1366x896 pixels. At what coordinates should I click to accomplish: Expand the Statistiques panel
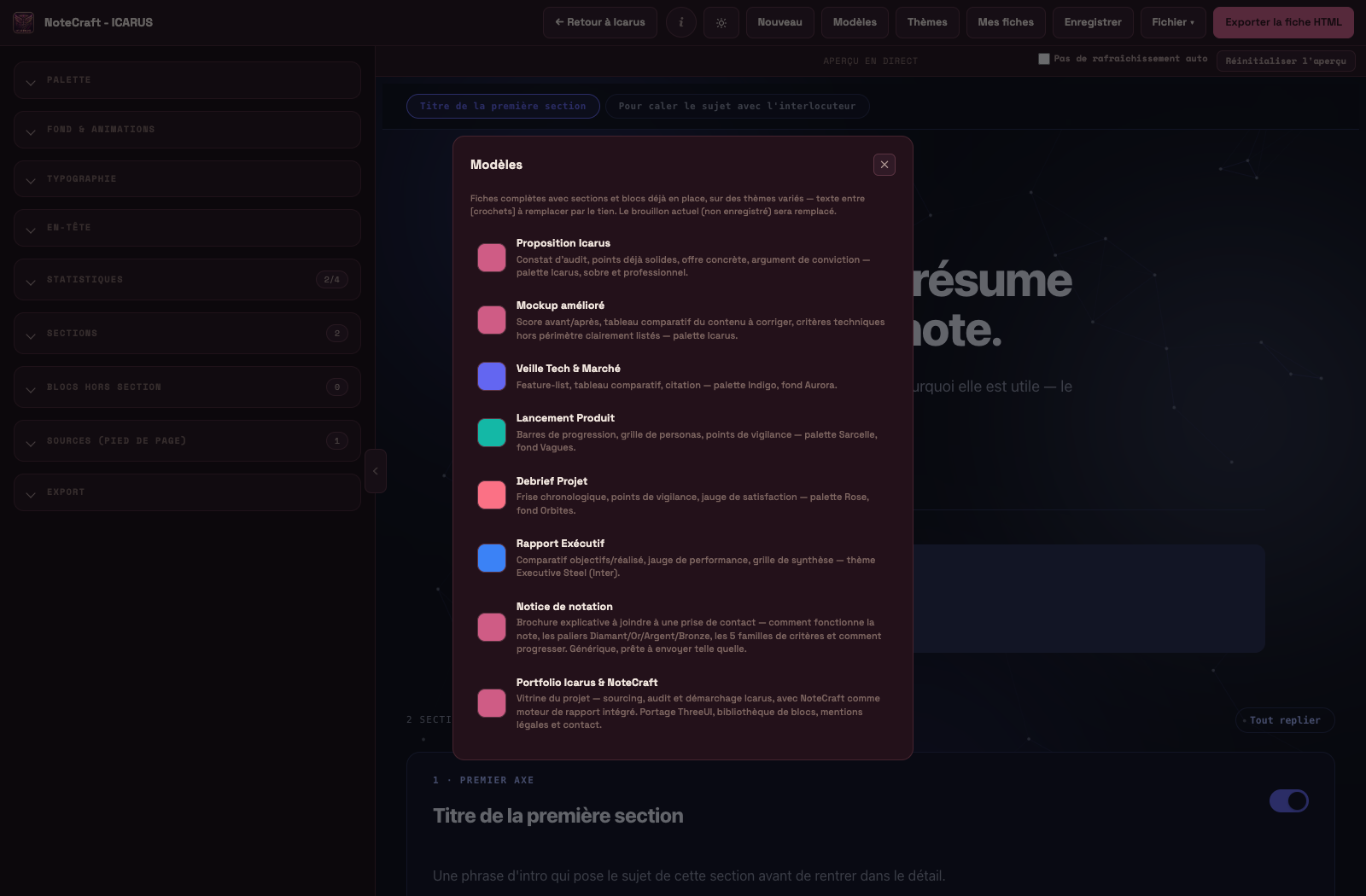pos(187,280)
